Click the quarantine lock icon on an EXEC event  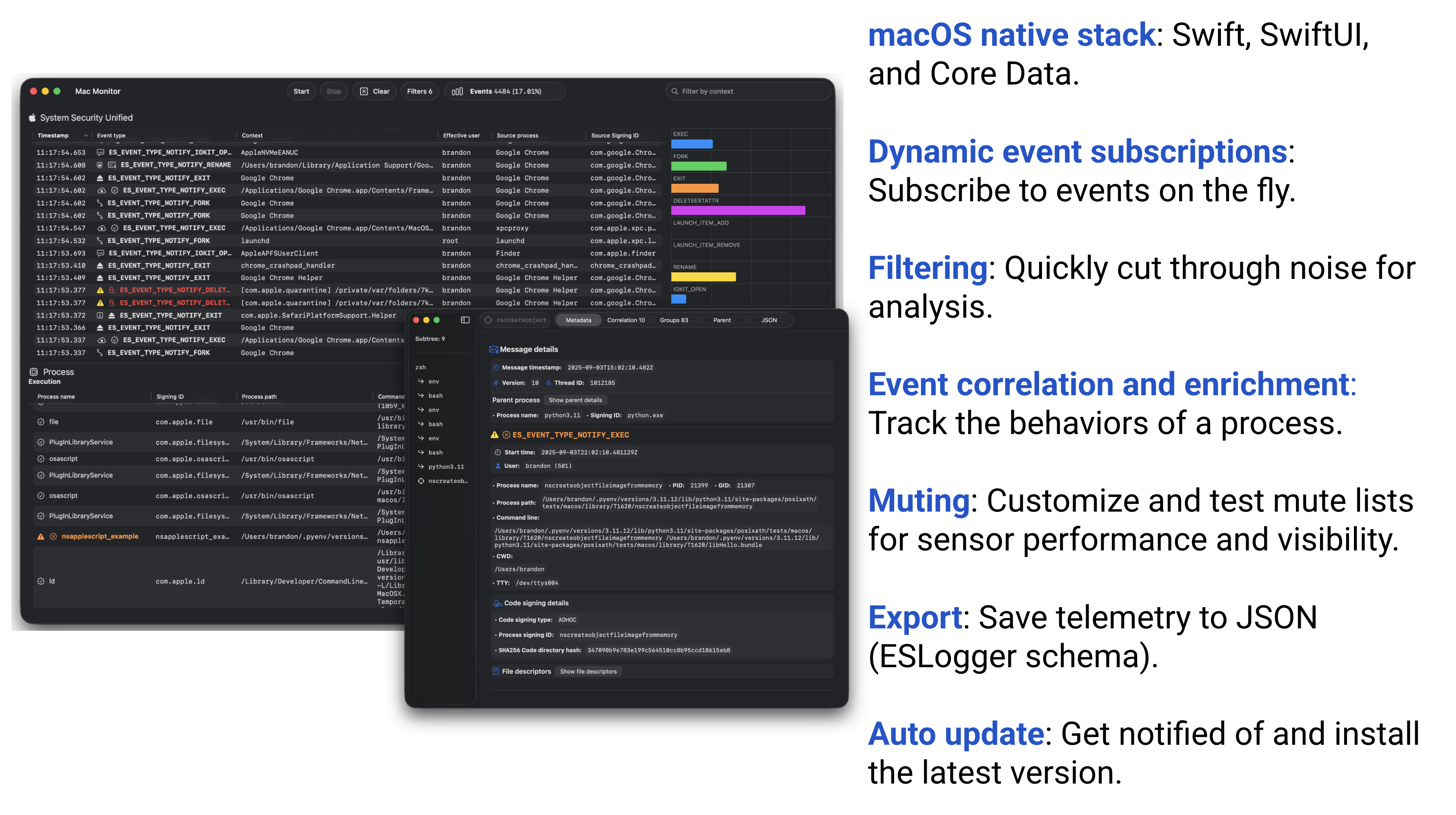pyautogui.click(x=101, y=190)
